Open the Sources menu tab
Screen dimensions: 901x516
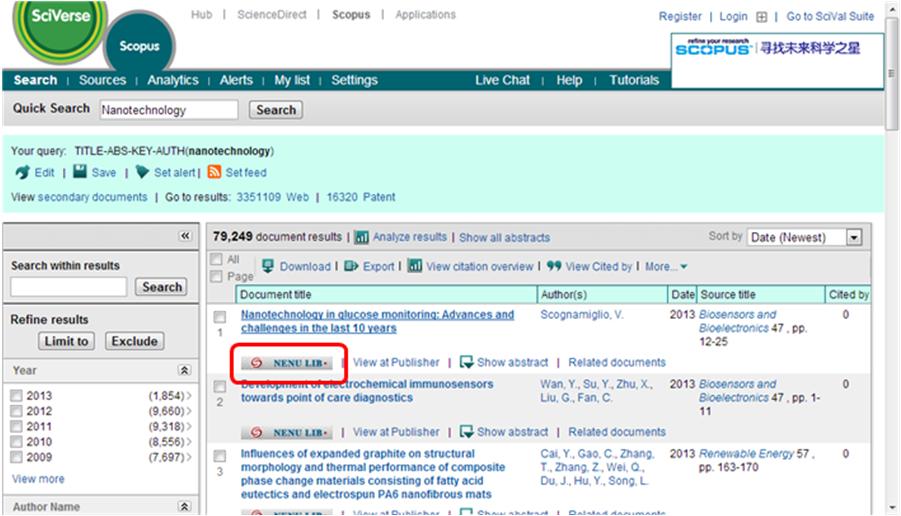pyautogui.click(x=103, y=80)
